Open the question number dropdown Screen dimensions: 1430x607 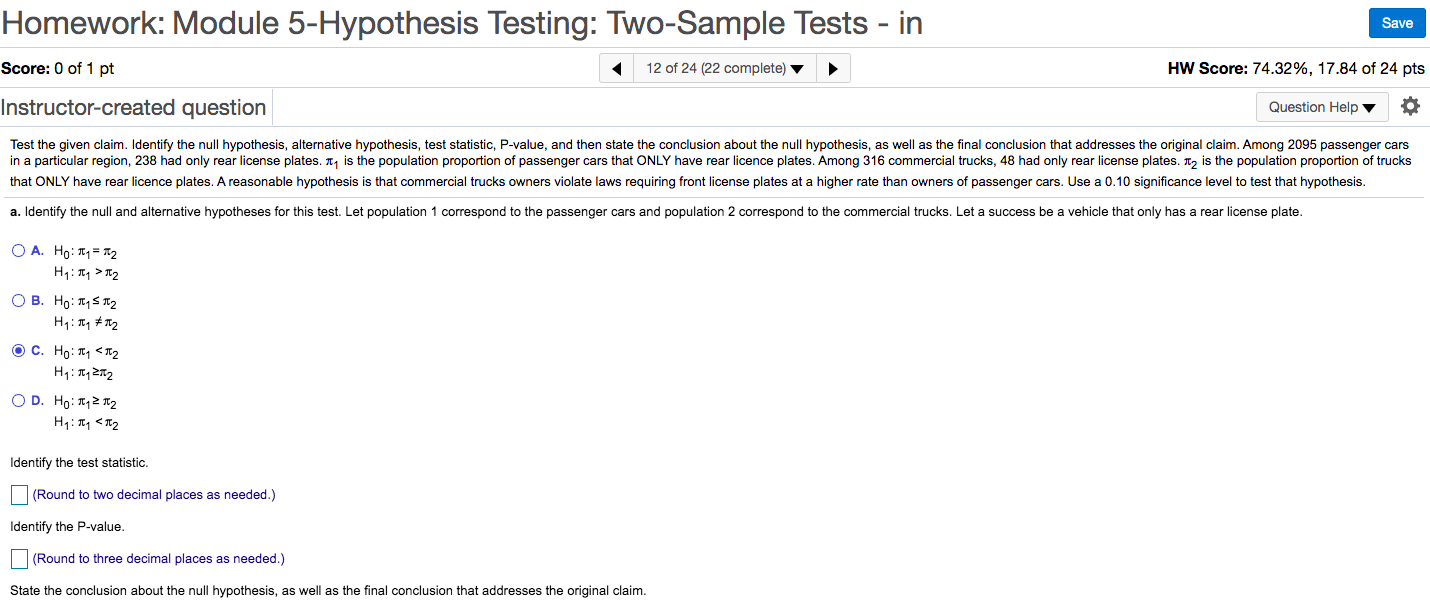(x=725, y=68)
